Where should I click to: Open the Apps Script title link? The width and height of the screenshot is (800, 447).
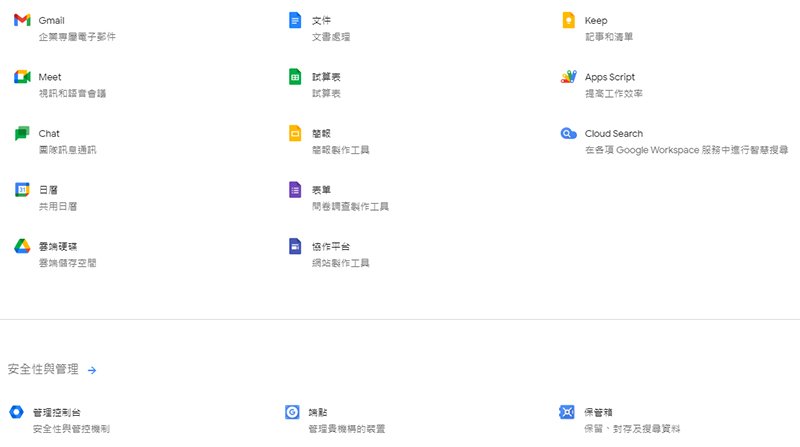609,77
